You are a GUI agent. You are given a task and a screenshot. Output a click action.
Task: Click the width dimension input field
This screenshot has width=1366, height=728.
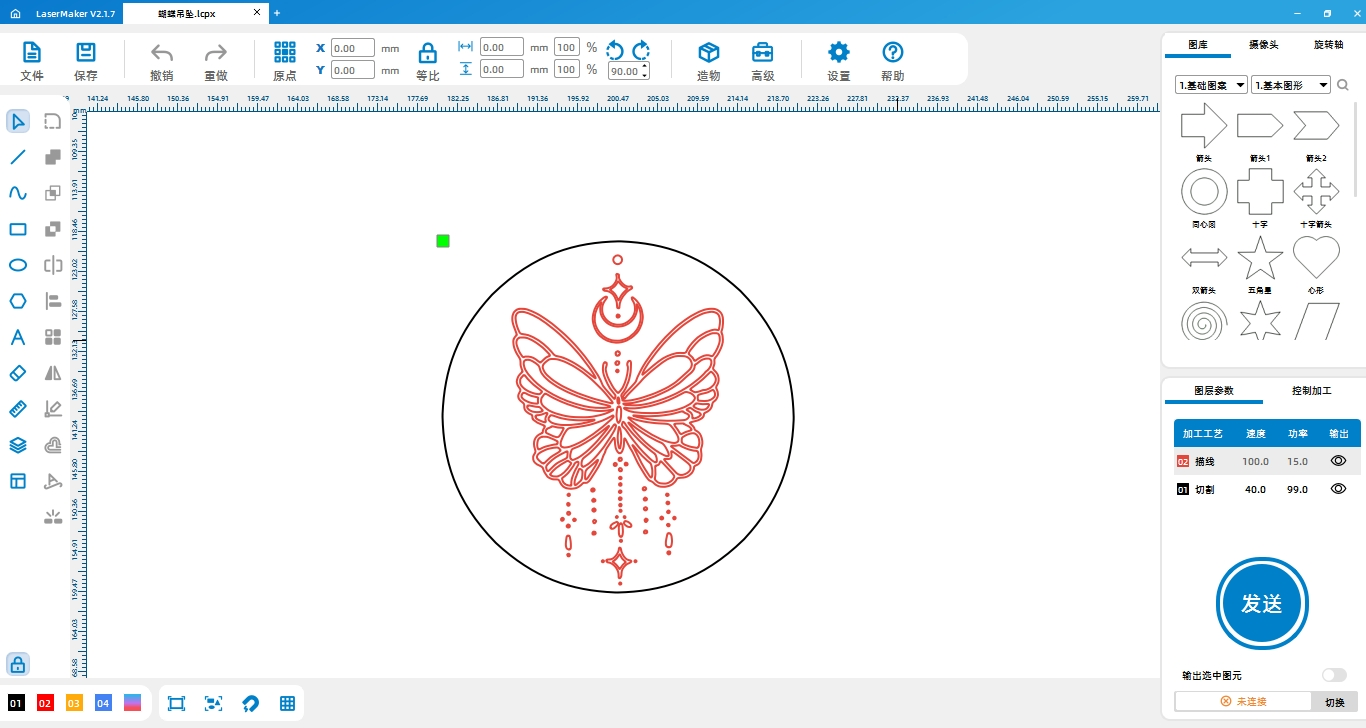click(x=501, y=48)
